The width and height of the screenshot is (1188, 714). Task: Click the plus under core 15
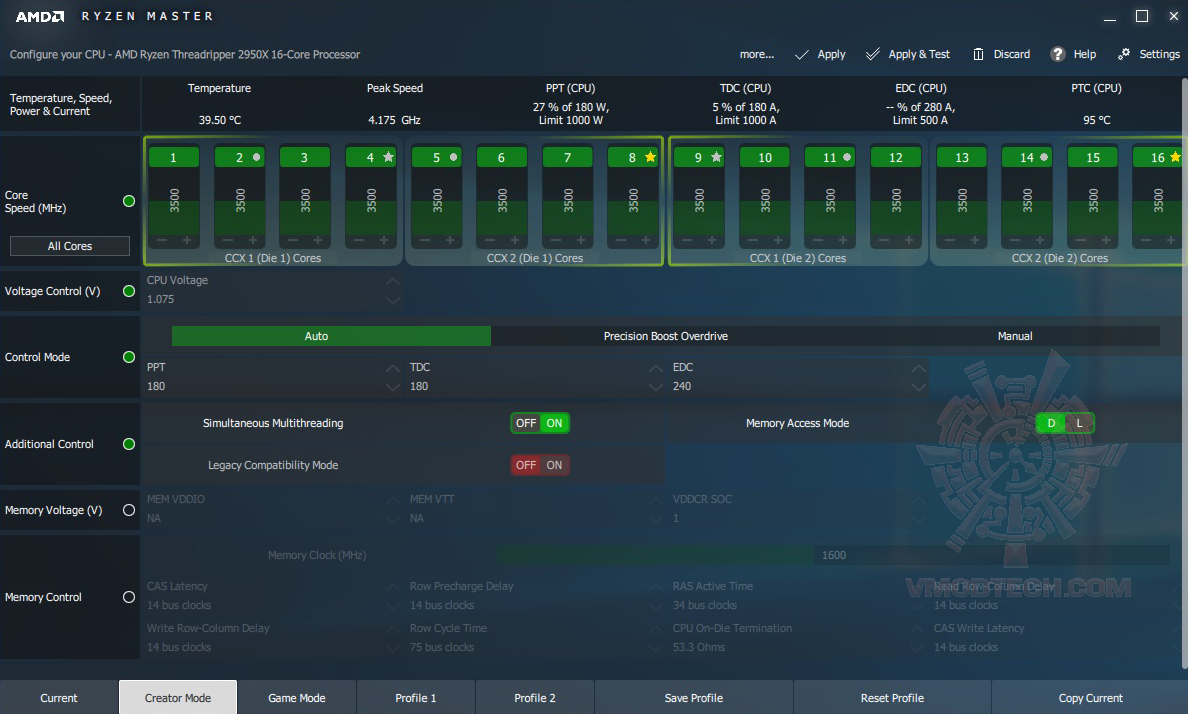tap(1105, 240)
